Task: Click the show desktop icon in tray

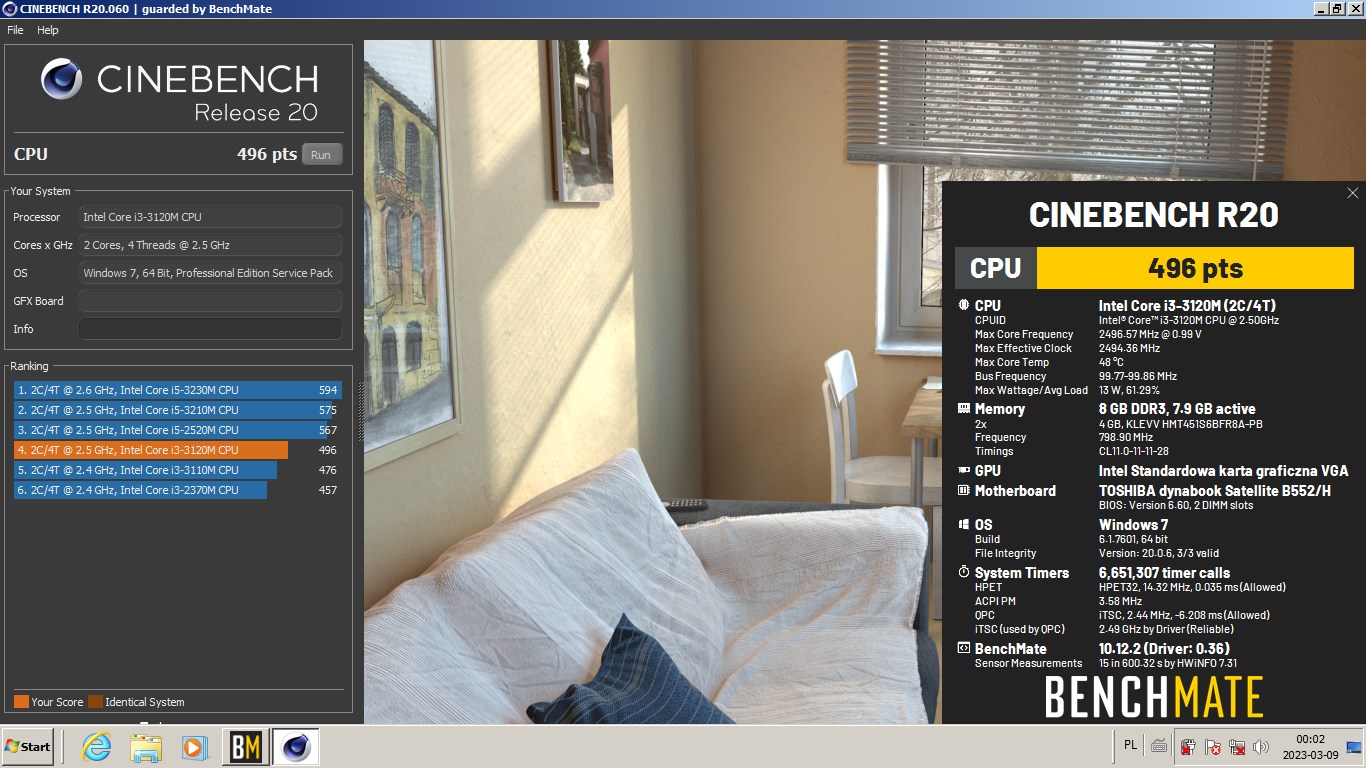Action: 1354,747
